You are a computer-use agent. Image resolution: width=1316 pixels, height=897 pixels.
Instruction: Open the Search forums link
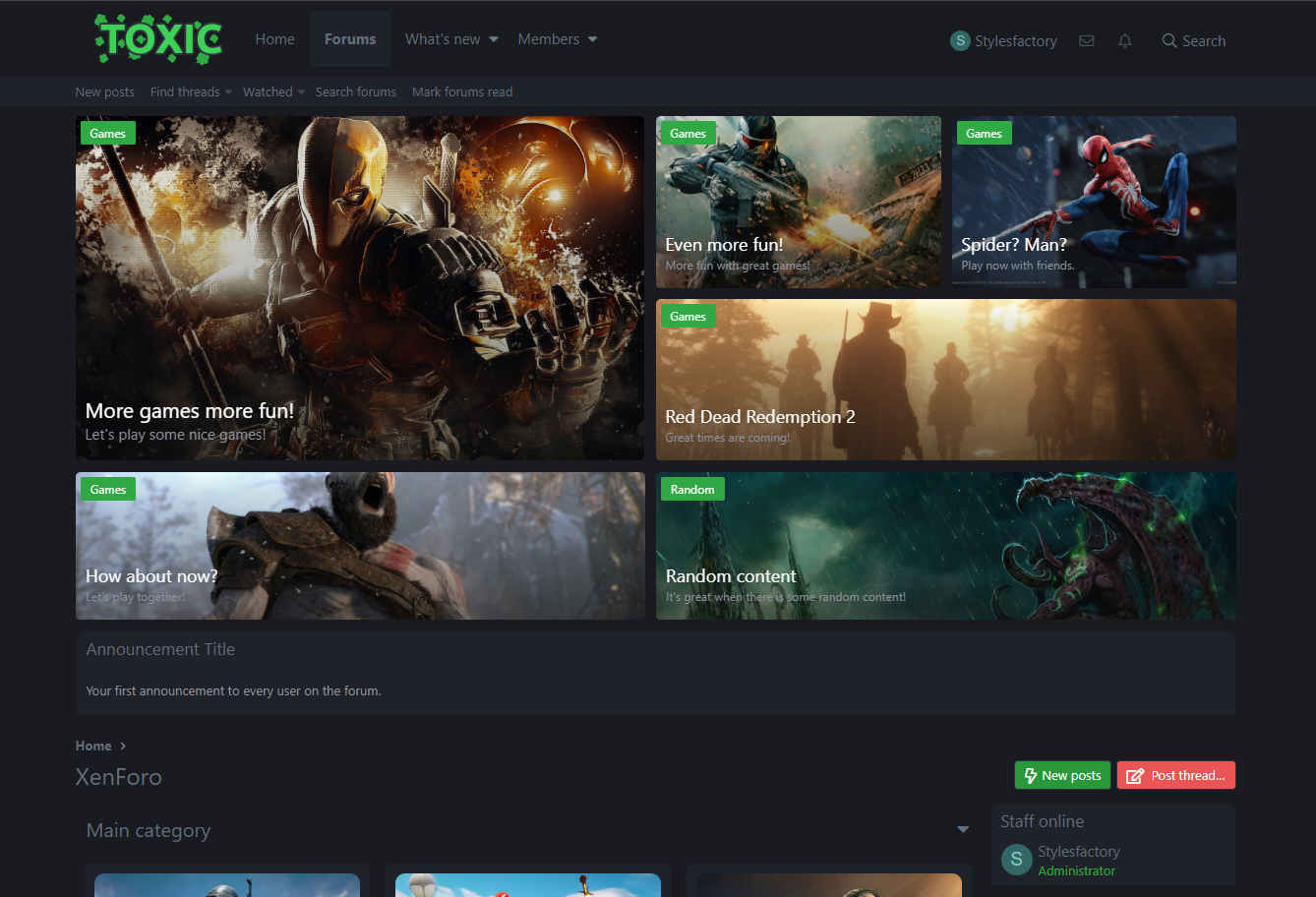pyautogui.click(x=356, y=92)
